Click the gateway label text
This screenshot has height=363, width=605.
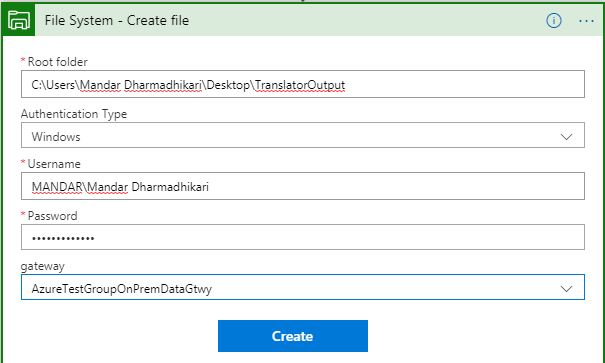point(43,266)
